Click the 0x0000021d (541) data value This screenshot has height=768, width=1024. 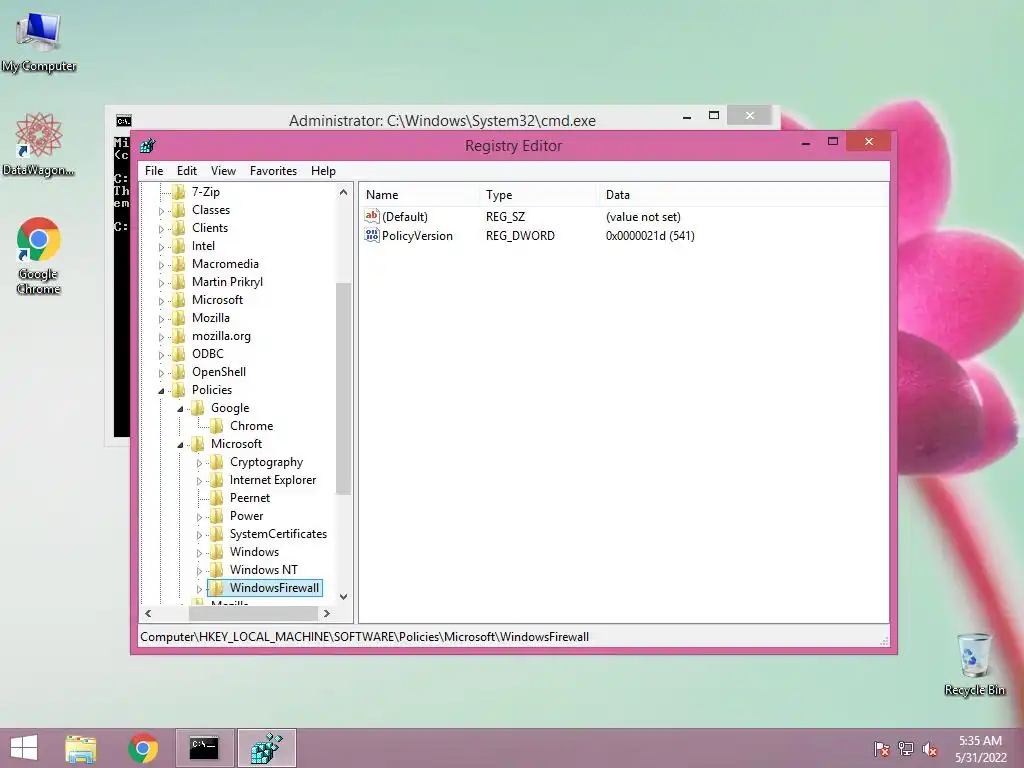[x=650, y=236]
